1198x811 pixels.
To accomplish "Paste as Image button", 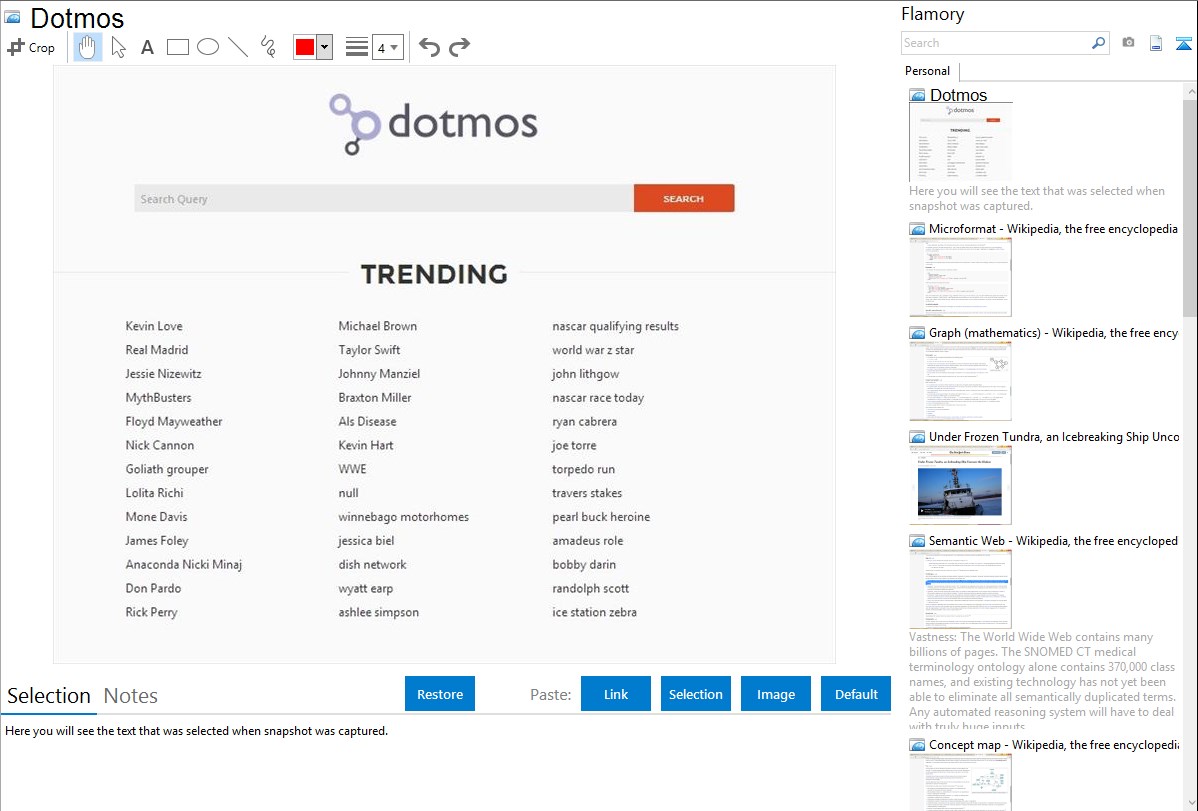I will click(x=775, y=694).
